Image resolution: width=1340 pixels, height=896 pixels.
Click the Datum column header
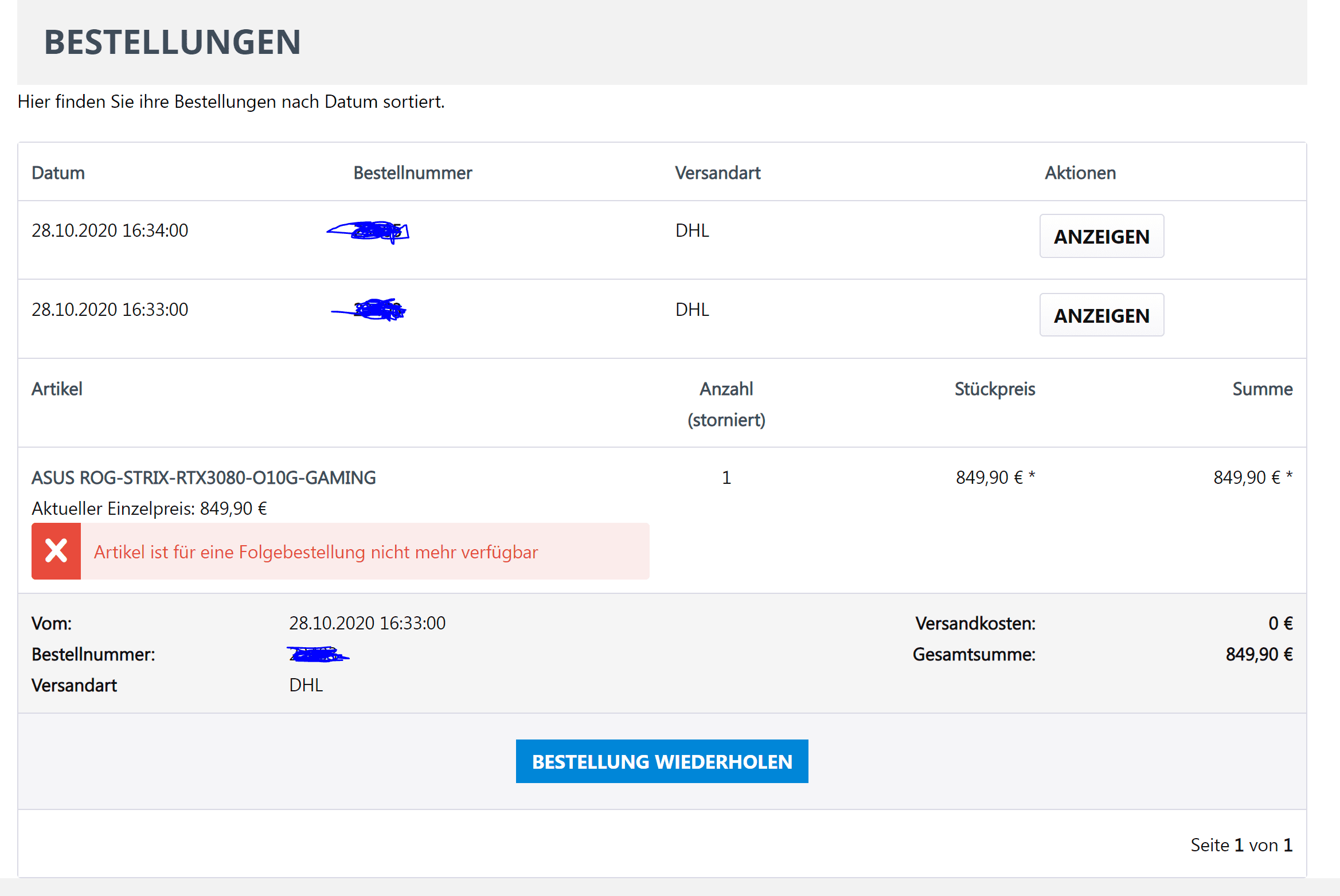pyautogui.click(x=58, y=173)
